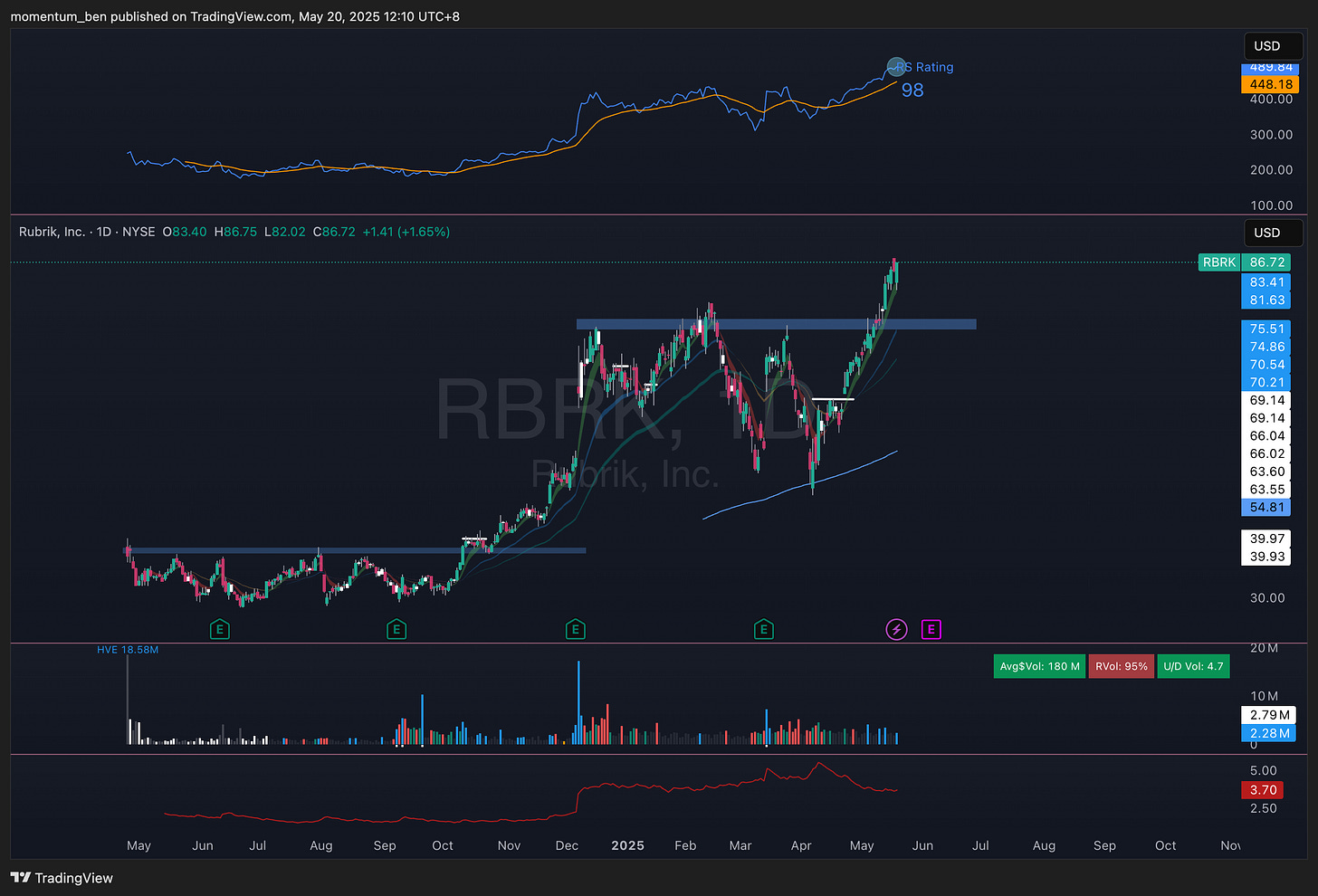Click the RVol: 95% badge
1318x896 pixels.
tap(1122, 666)
